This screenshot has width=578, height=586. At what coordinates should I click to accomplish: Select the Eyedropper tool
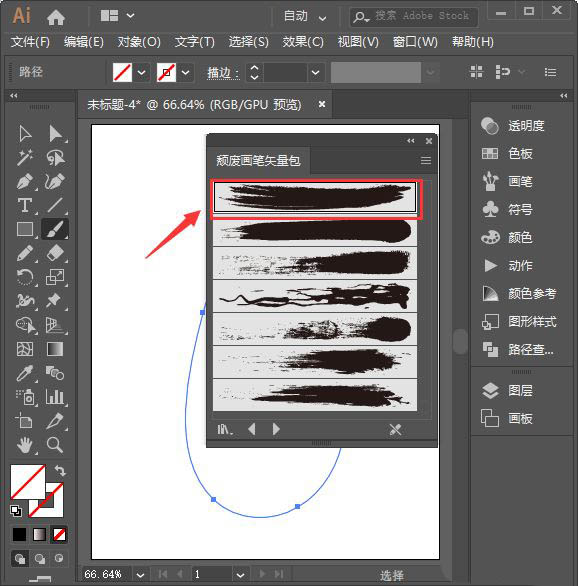click(x=25, y=373)
